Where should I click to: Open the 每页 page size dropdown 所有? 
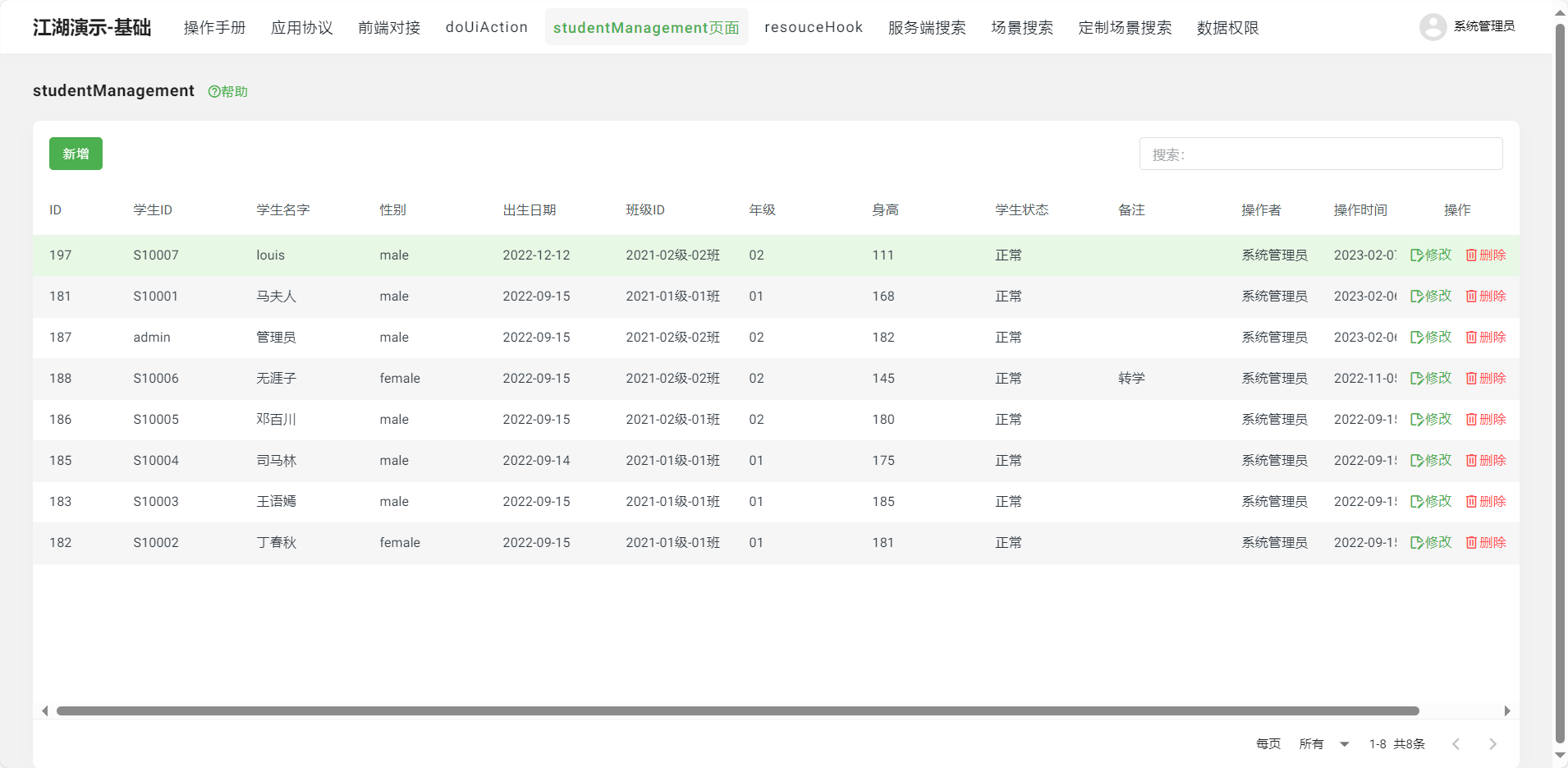click(1323, 743)
